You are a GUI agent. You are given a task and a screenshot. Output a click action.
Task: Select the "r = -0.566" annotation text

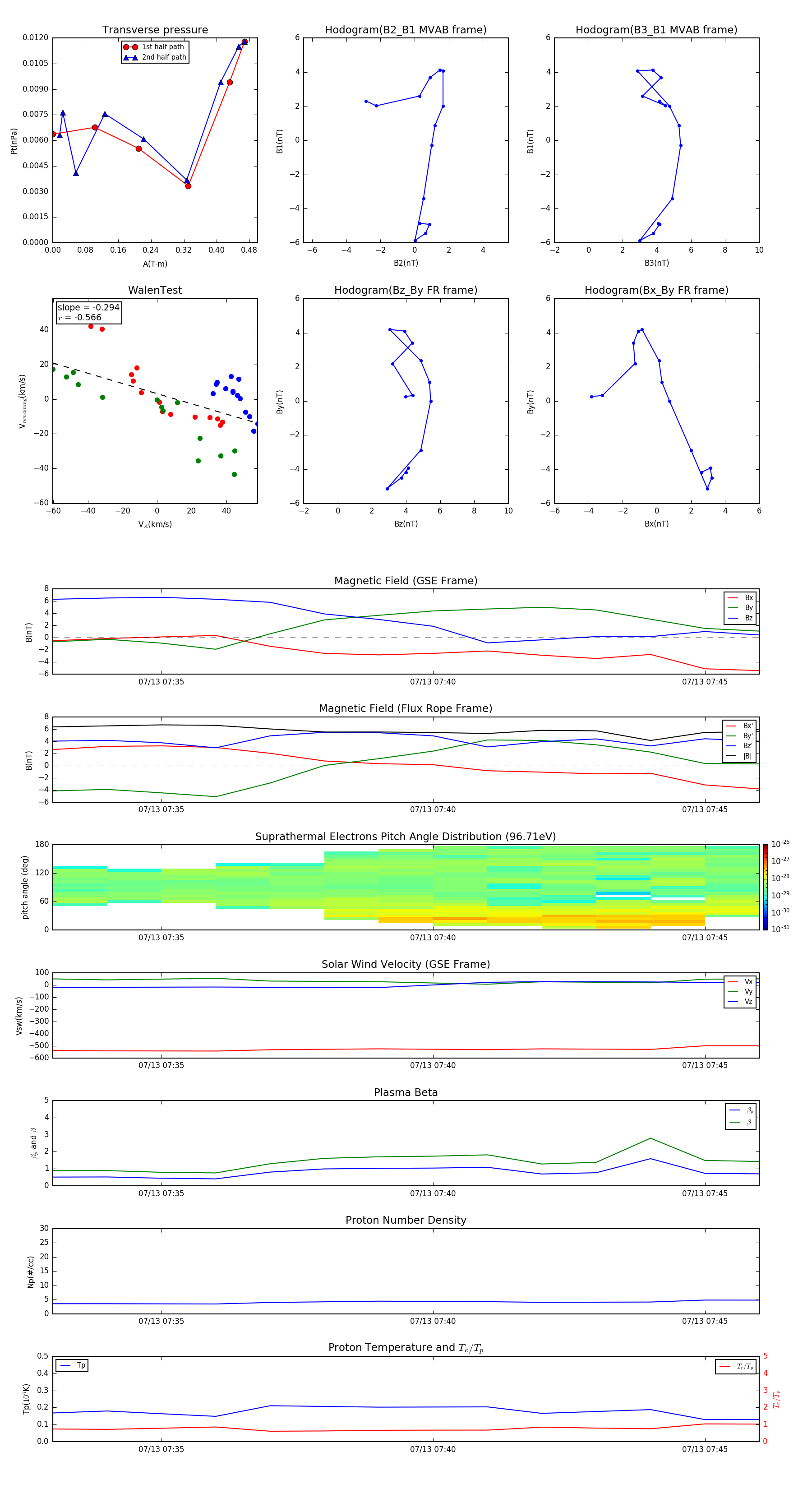pyautogui.click(x=80, y=317)
